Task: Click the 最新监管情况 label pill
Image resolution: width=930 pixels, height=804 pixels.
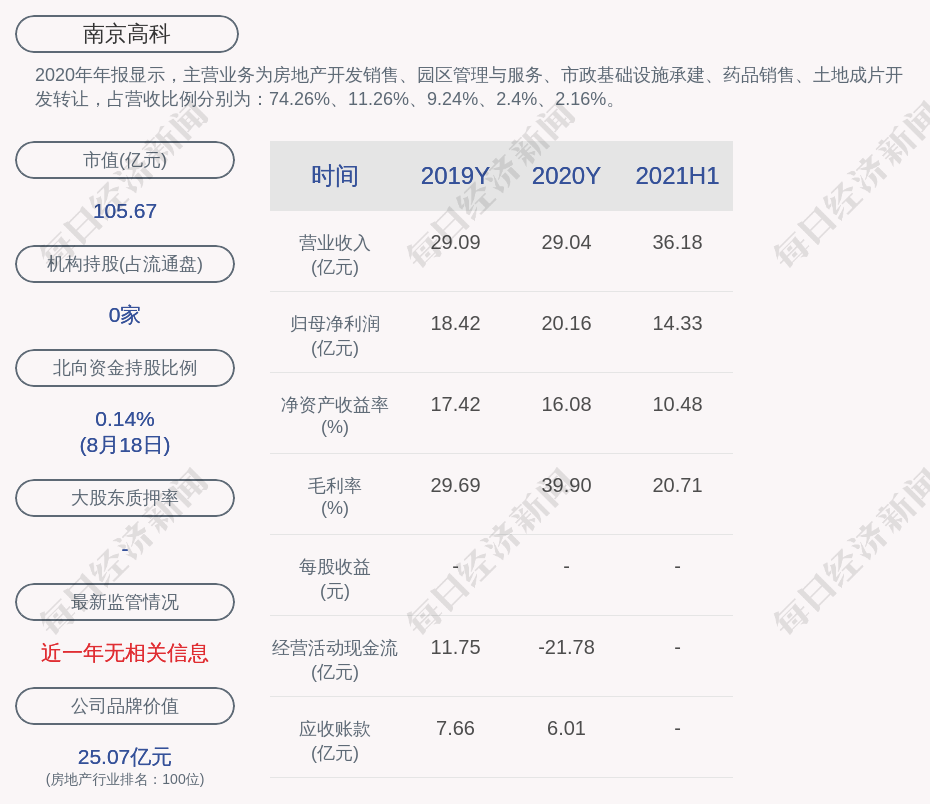Action: pos(125,602)
